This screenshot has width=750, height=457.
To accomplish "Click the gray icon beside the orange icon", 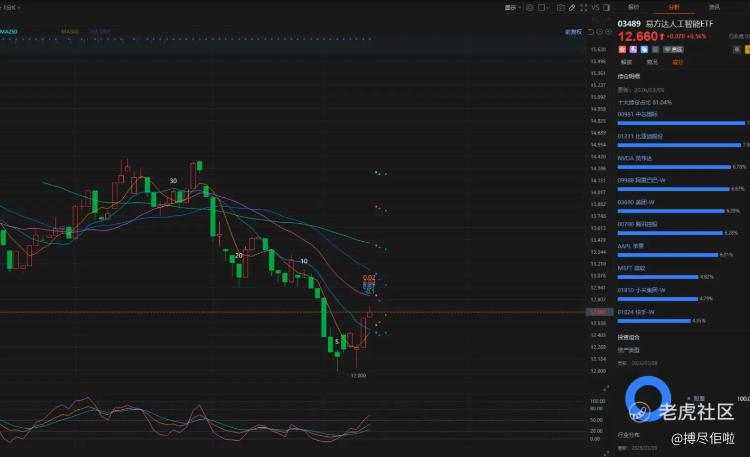I will tap(737, 49).
